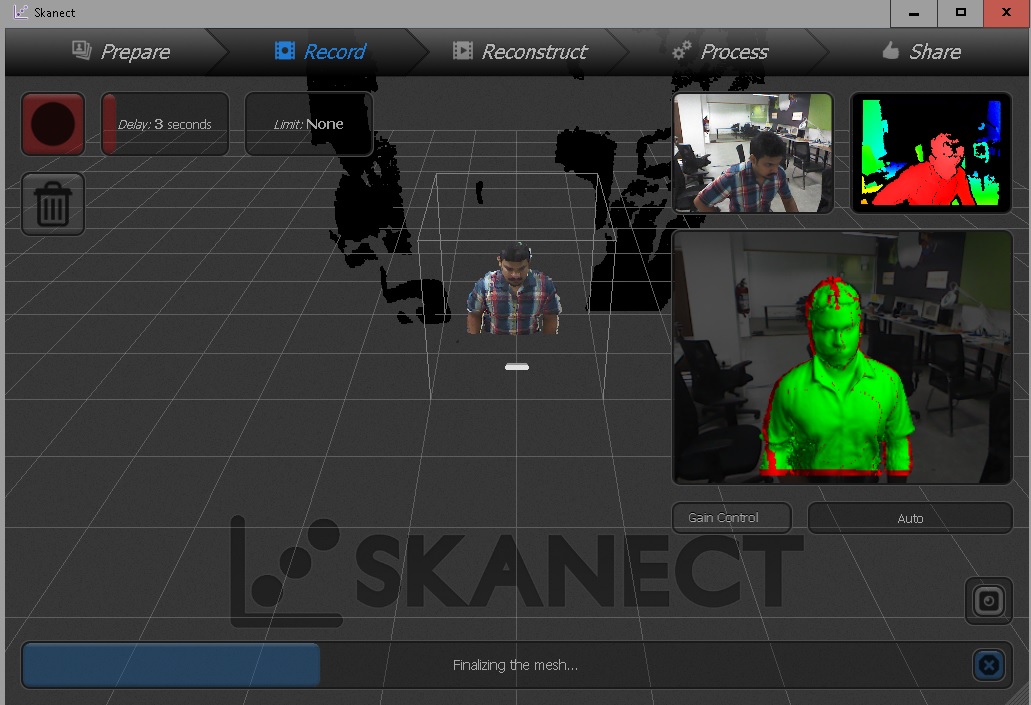Screen dimensions: 1031x705
Task: Click the green scan overlay preview
Action: (842, 357)
